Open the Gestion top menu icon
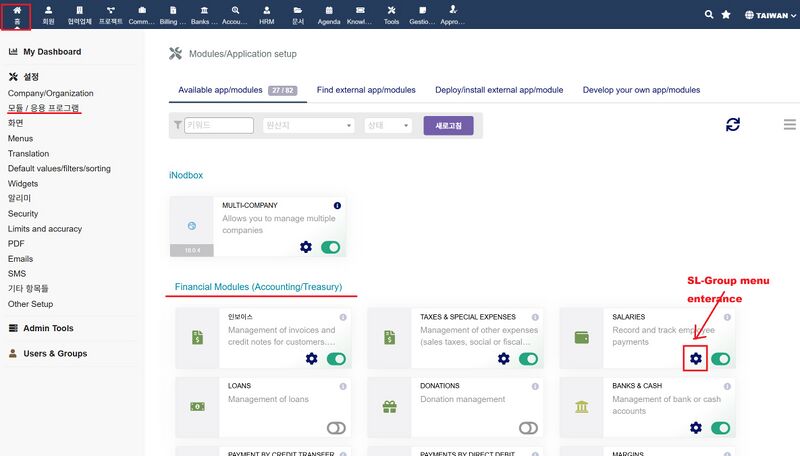The image size is (800, 456). coord(422,10)
